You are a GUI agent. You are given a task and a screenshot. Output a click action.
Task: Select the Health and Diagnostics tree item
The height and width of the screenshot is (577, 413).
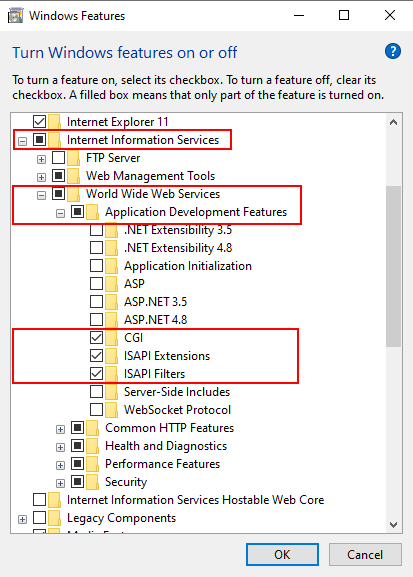[166, 446]
